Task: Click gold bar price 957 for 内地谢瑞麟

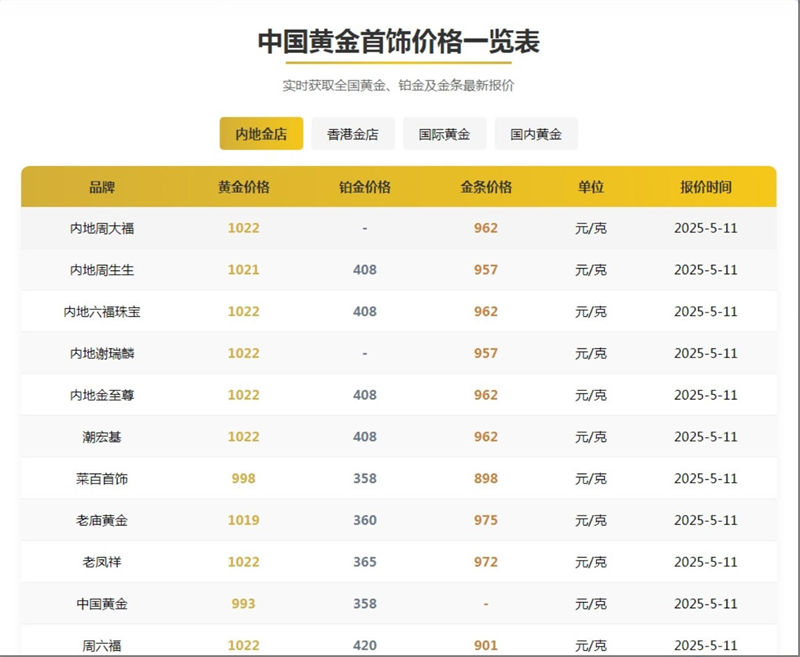Action: coord(486,353)
